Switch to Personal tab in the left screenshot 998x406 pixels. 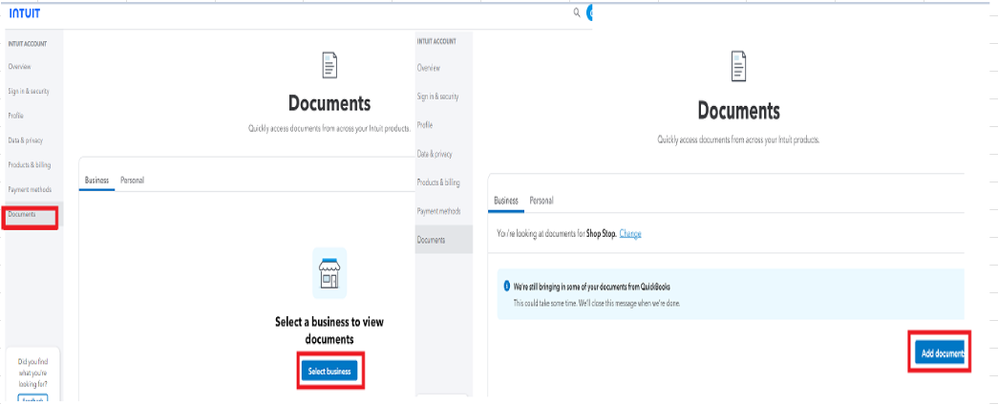tap(132, 181)
